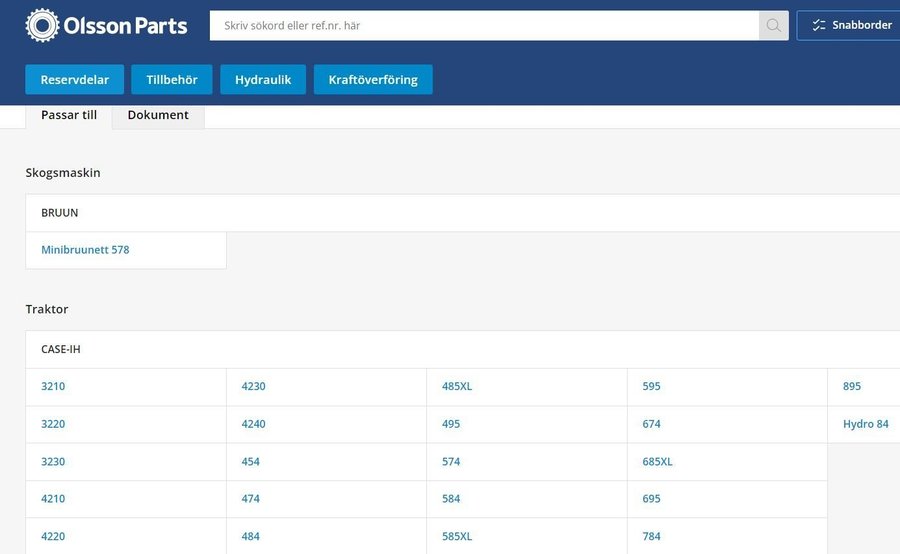The image size is (900, 554).
Task: Open the Kraftöverföring category menu
Action: [x=373, y=80]
